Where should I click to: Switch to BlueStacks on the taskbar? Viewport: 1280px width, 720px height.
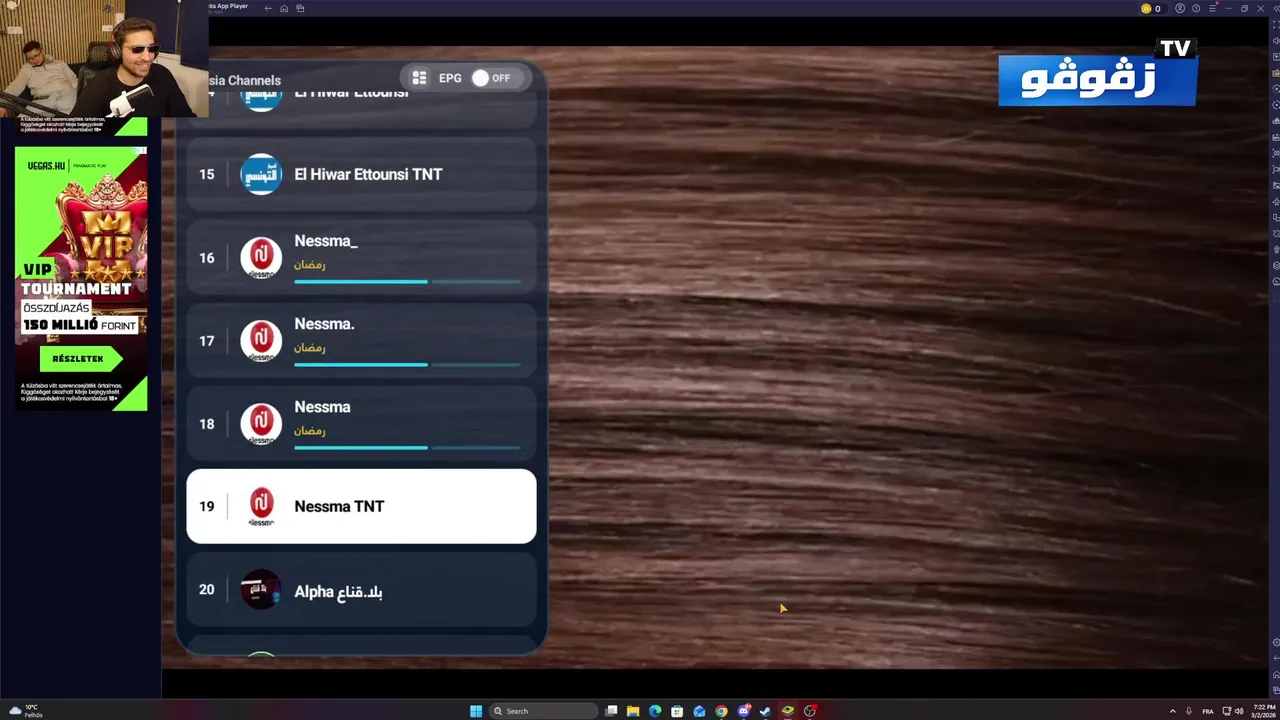click(x=787, y=711)
